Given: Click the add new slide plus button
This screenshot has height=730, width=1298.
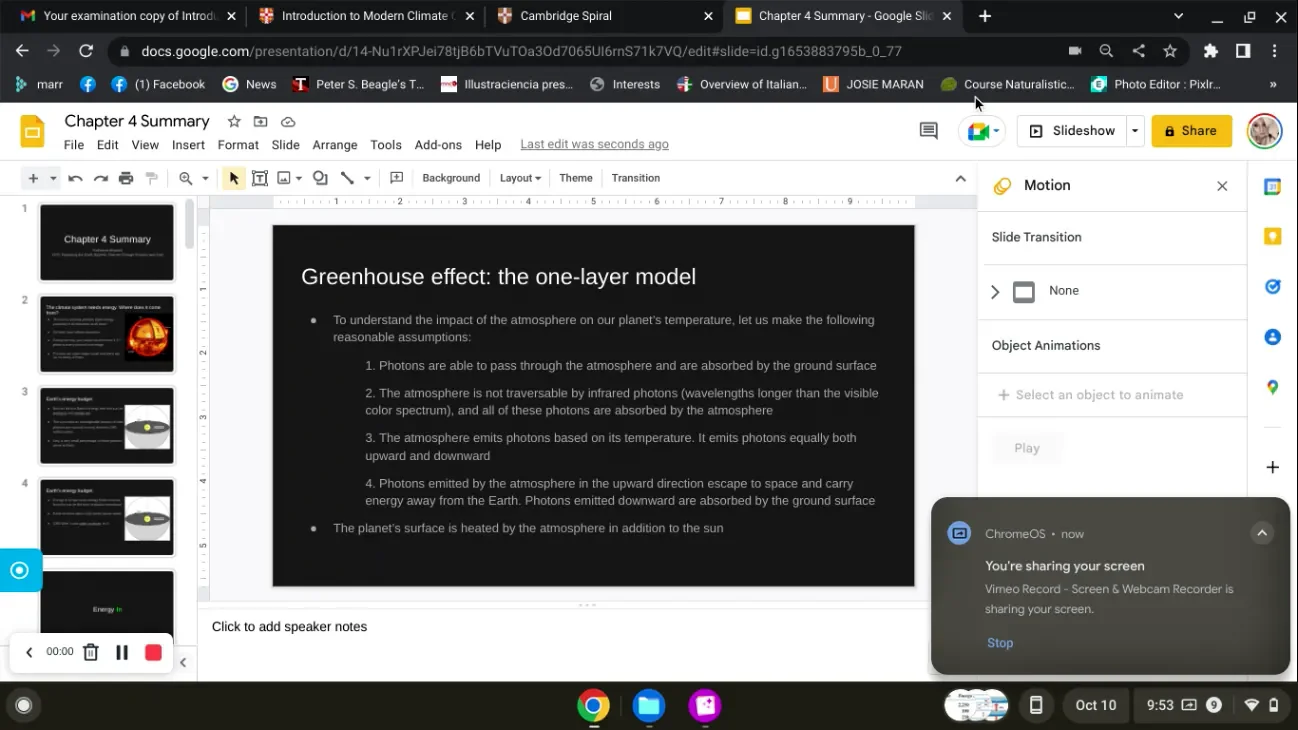Looking at the screenshot, I should click(33, 178).
